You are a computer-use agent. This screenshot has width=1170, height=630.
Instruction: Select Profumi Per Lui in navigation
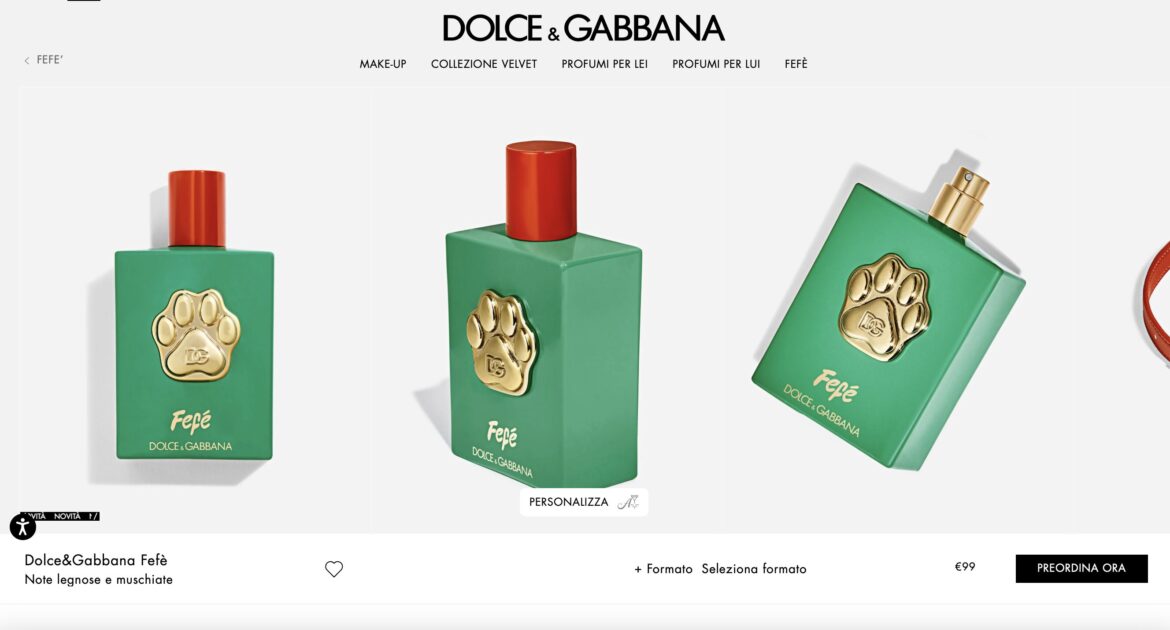pos(716,64)
